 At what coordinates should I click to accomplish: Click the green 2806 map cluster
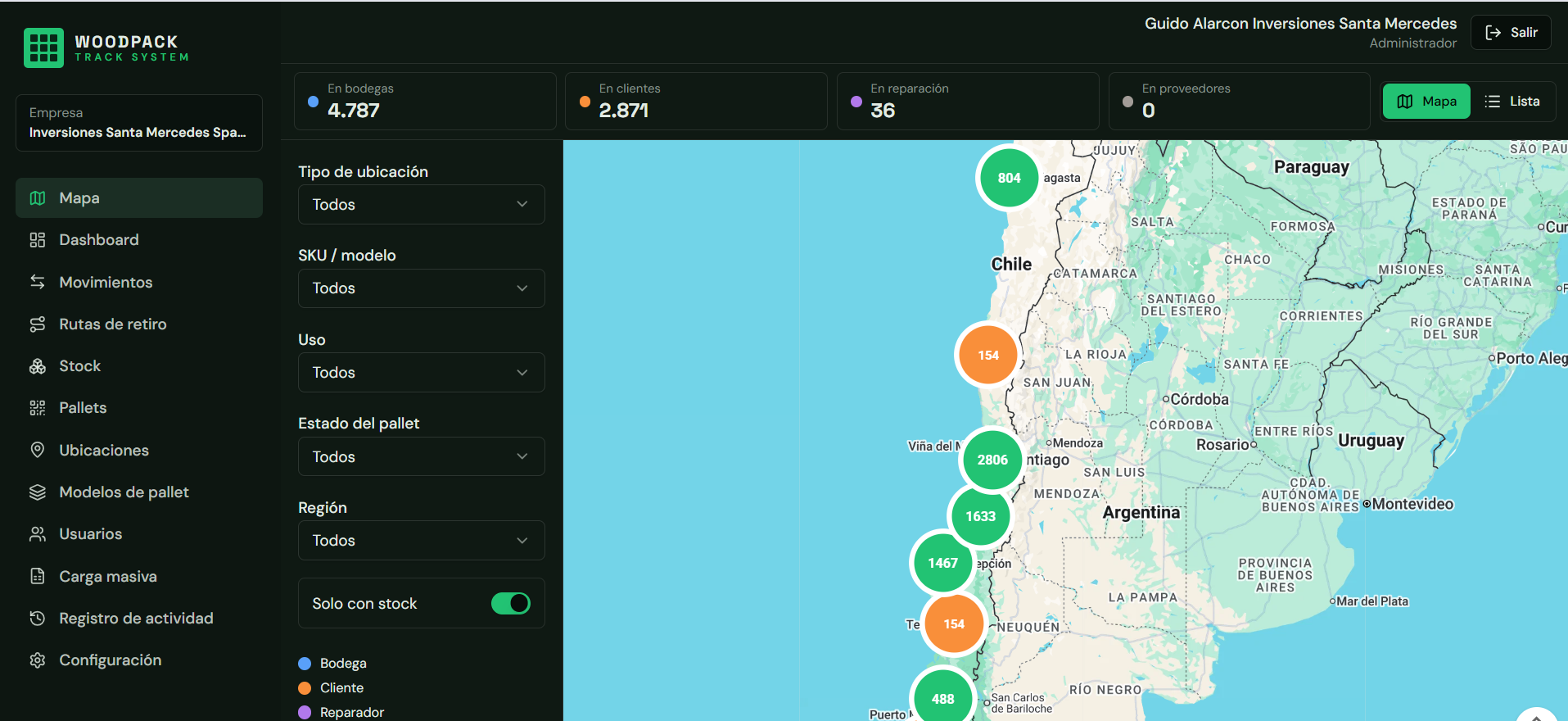(x=992, y=460)
